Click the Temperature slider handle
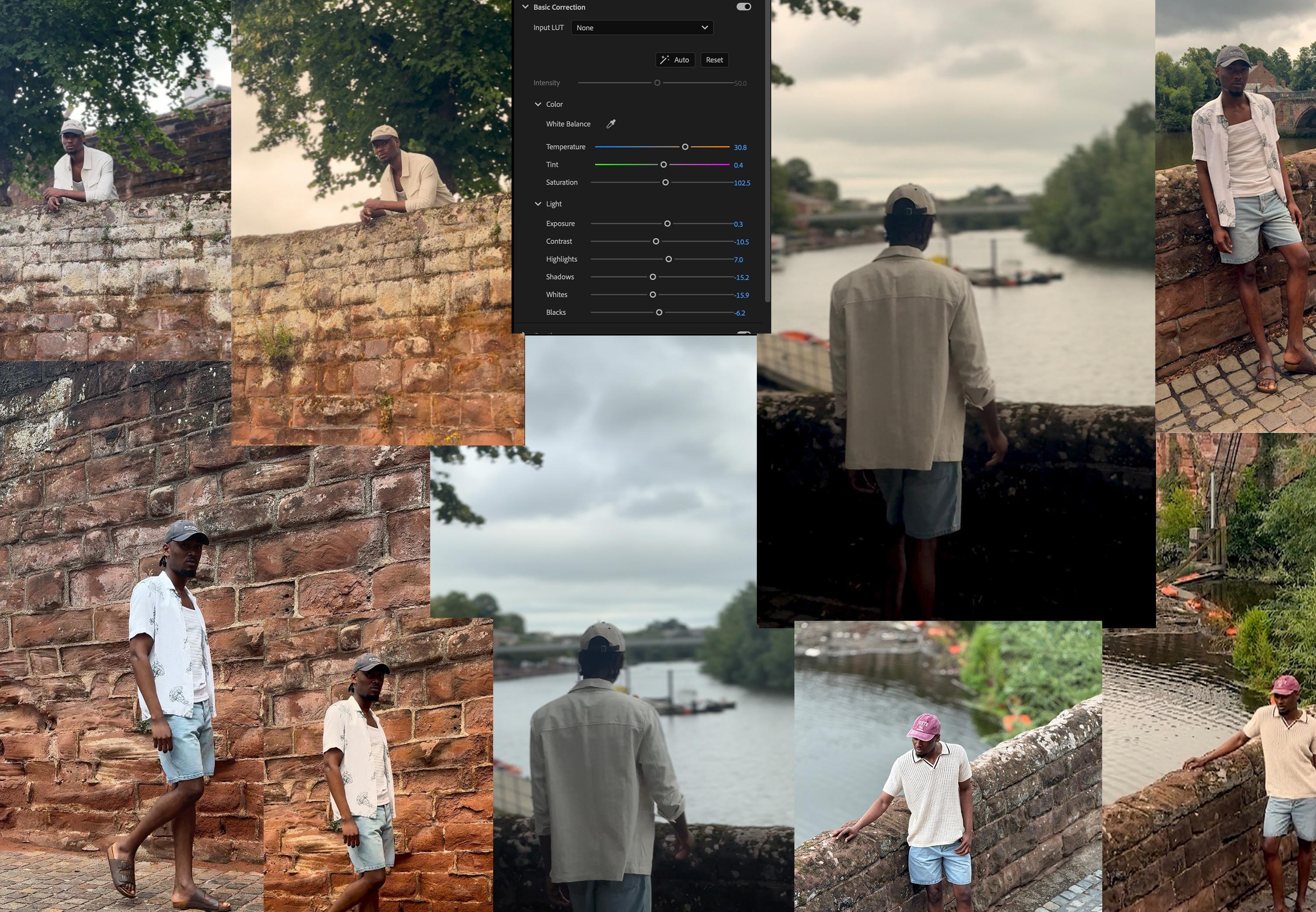This screenshot has width=1316, height=912. click(x=685, y=147)
